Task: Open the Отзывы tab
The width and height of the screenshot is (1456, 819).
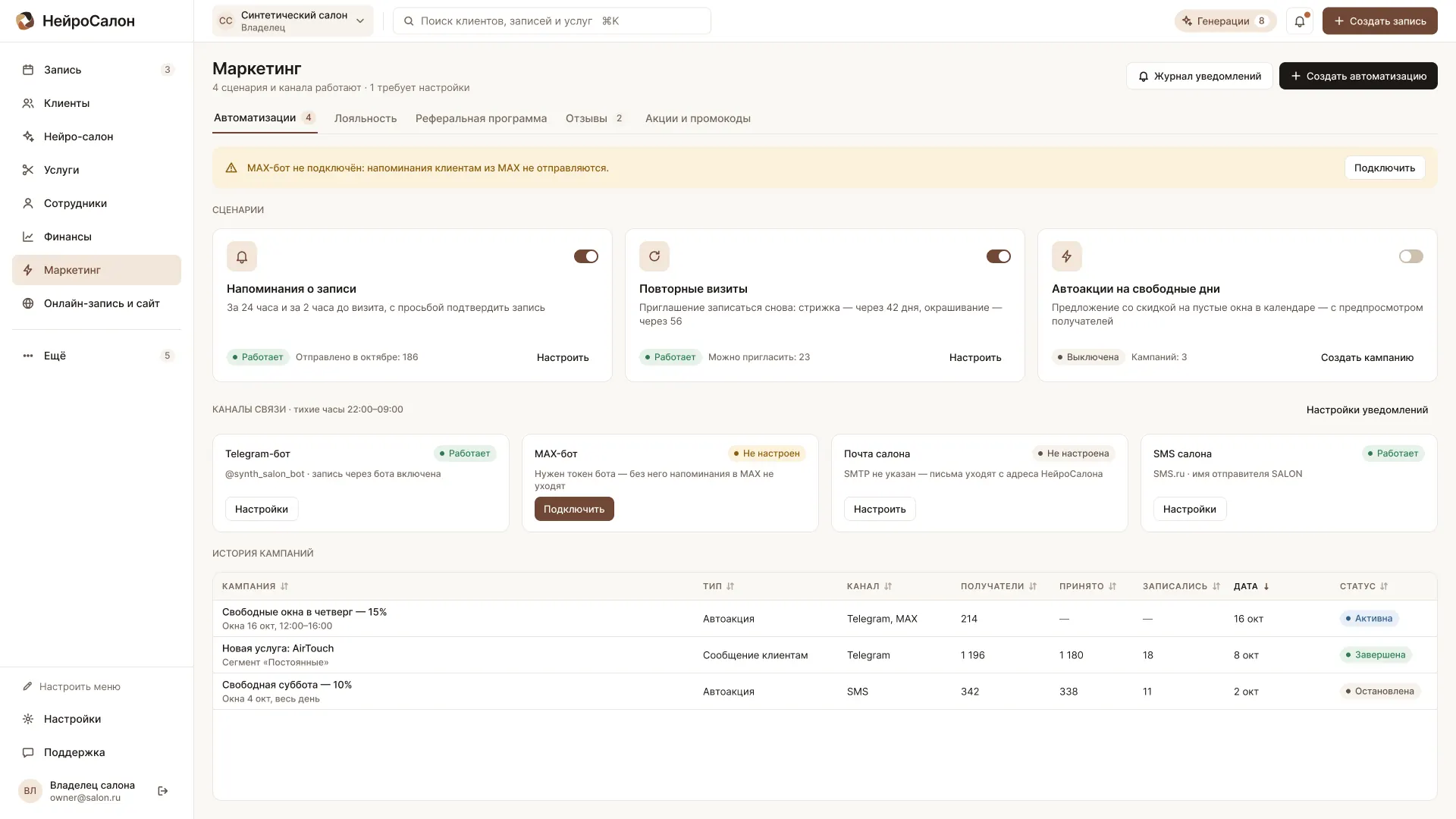Action: click(595, 118)
